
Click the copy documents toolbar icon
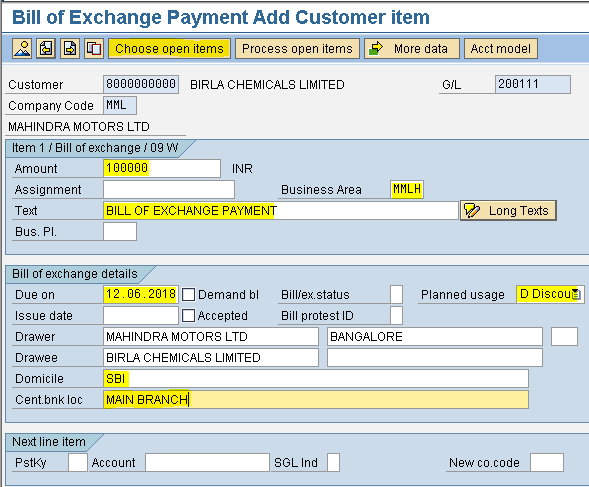click(x=94, y=48)
